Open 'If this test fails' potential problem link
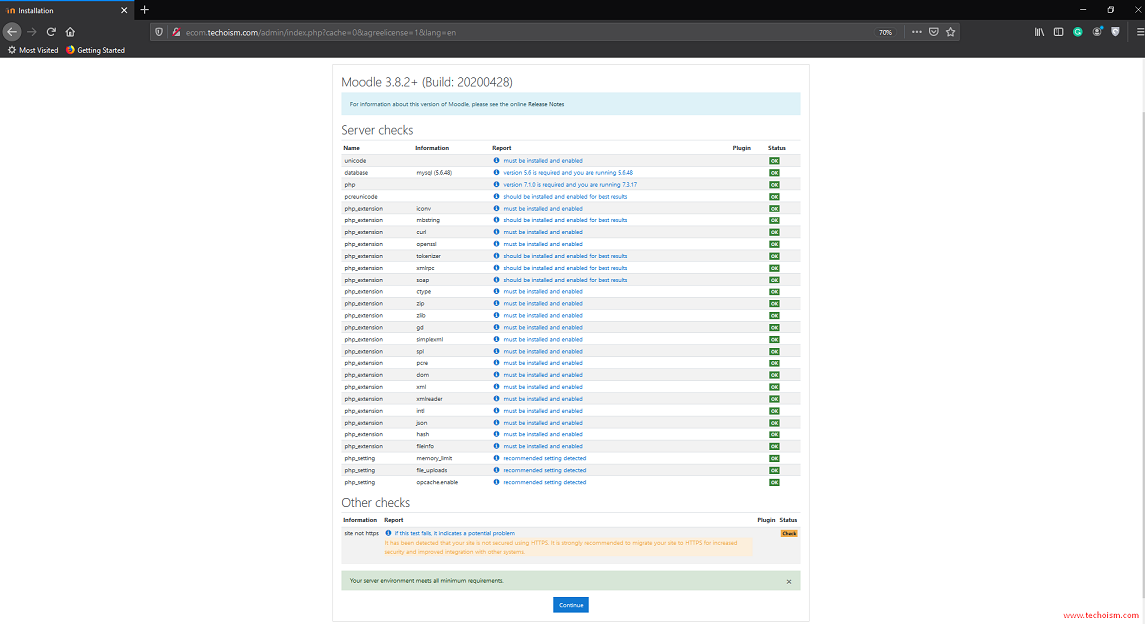Image resolution: width=1145 pixels, height=624 pixels. coord(454,534)
